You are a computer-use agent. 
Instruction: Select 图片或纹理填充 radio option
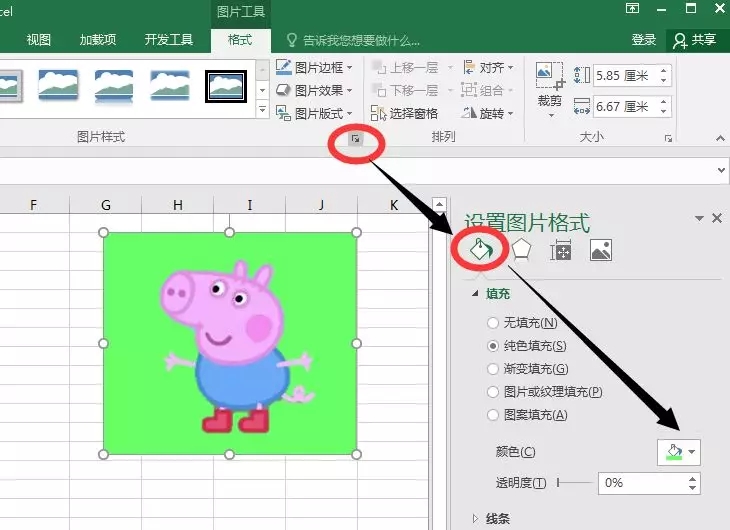(x=492, y=392)
